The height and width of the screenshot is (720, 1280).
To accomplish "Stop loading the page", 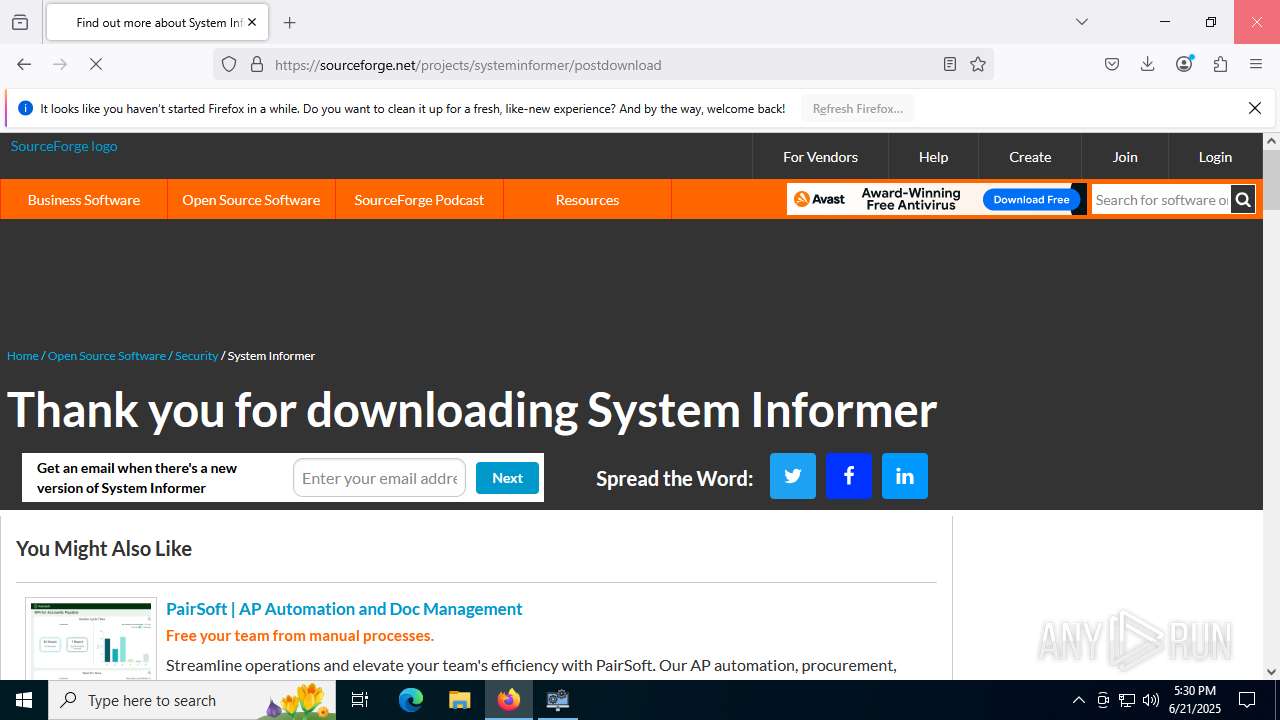I will click(x=96, y=64).
